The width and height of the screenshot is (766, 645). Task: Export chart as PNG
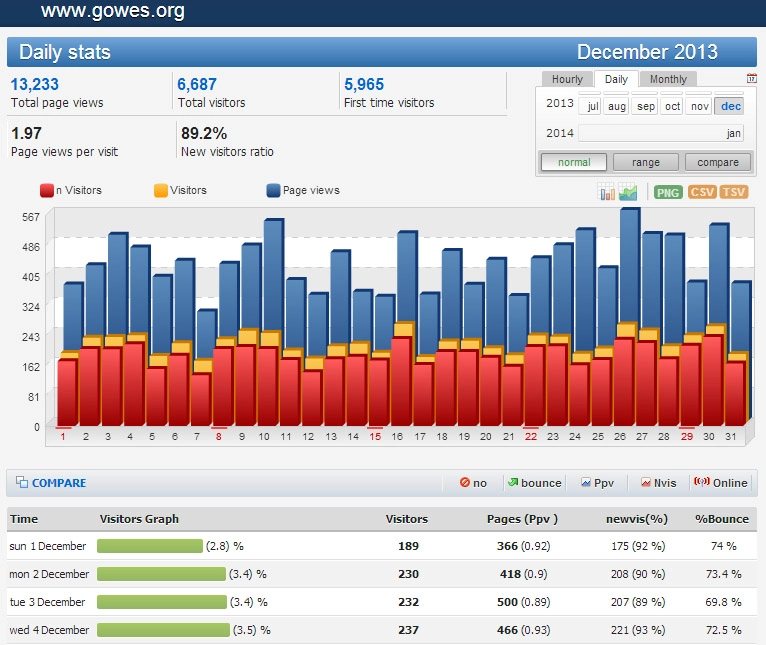(668, 192)
